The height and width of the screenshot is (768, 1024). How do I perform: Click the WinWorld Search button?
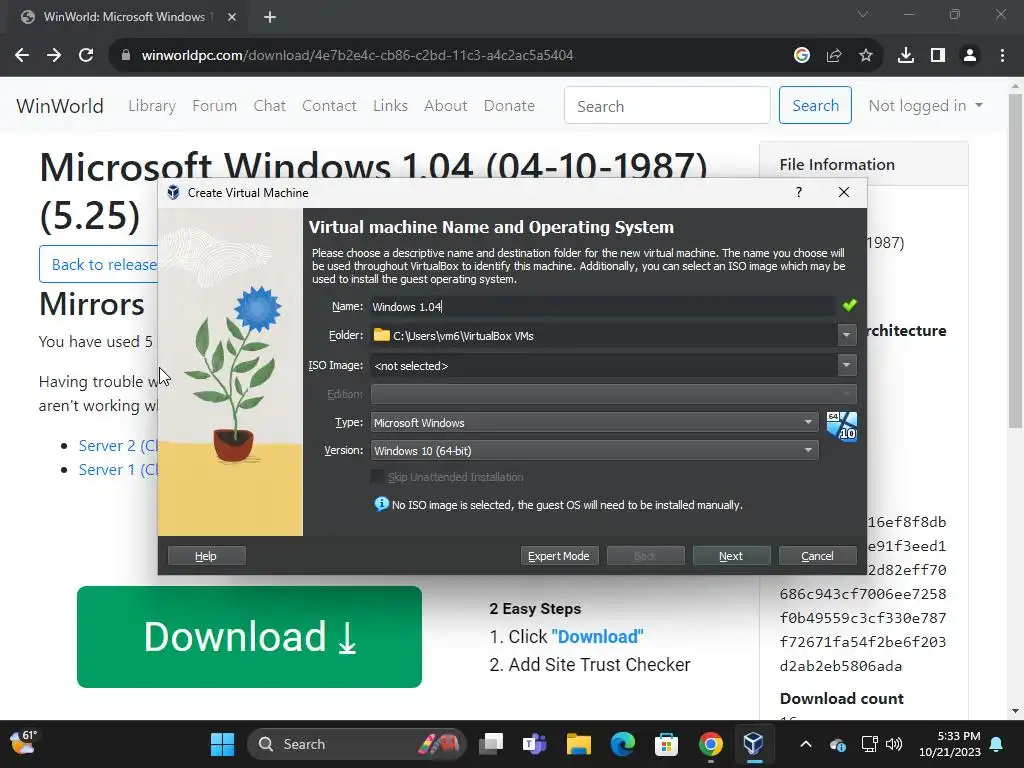815,105
